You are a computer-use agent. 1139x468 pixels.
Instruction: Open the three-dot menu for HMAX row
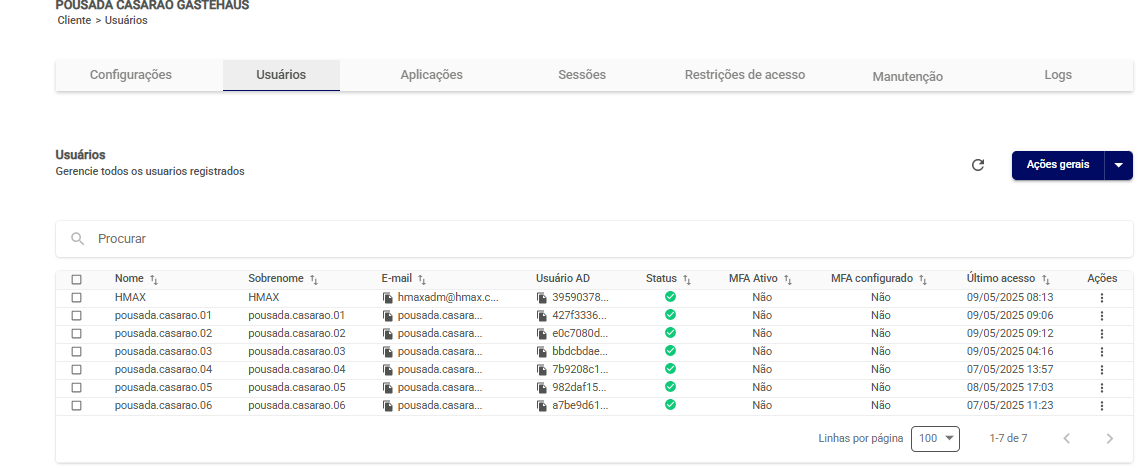[1101, 297]
